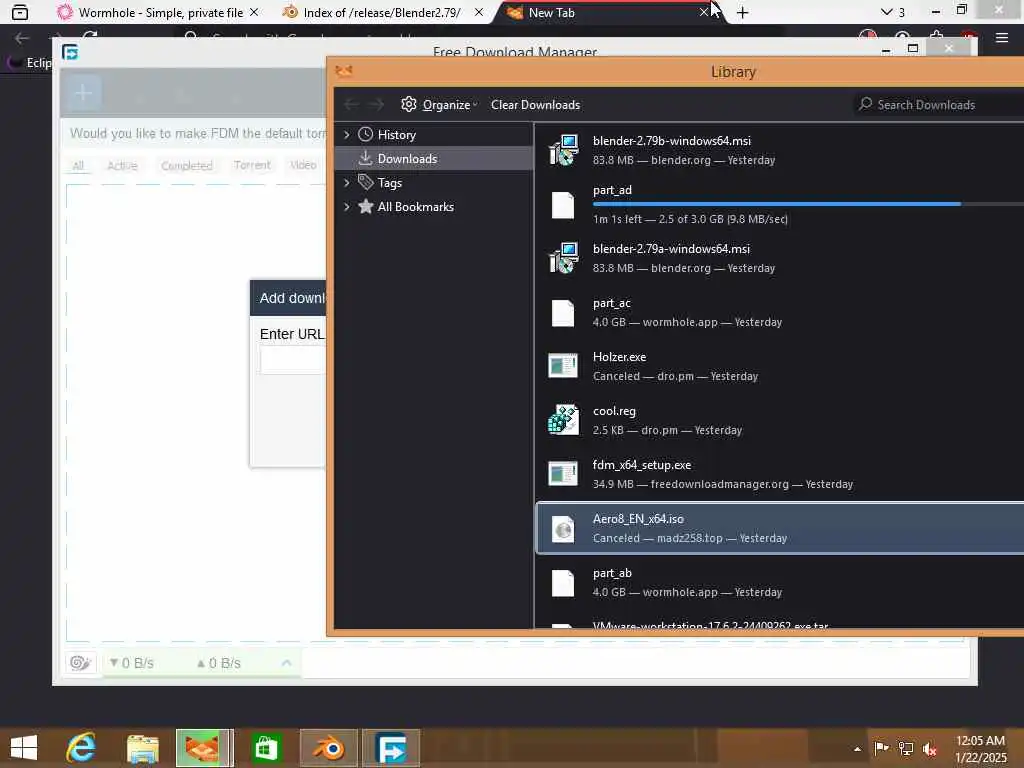
Task: Expand the All Bookmarks tree node
Action: tap(347, 206)
